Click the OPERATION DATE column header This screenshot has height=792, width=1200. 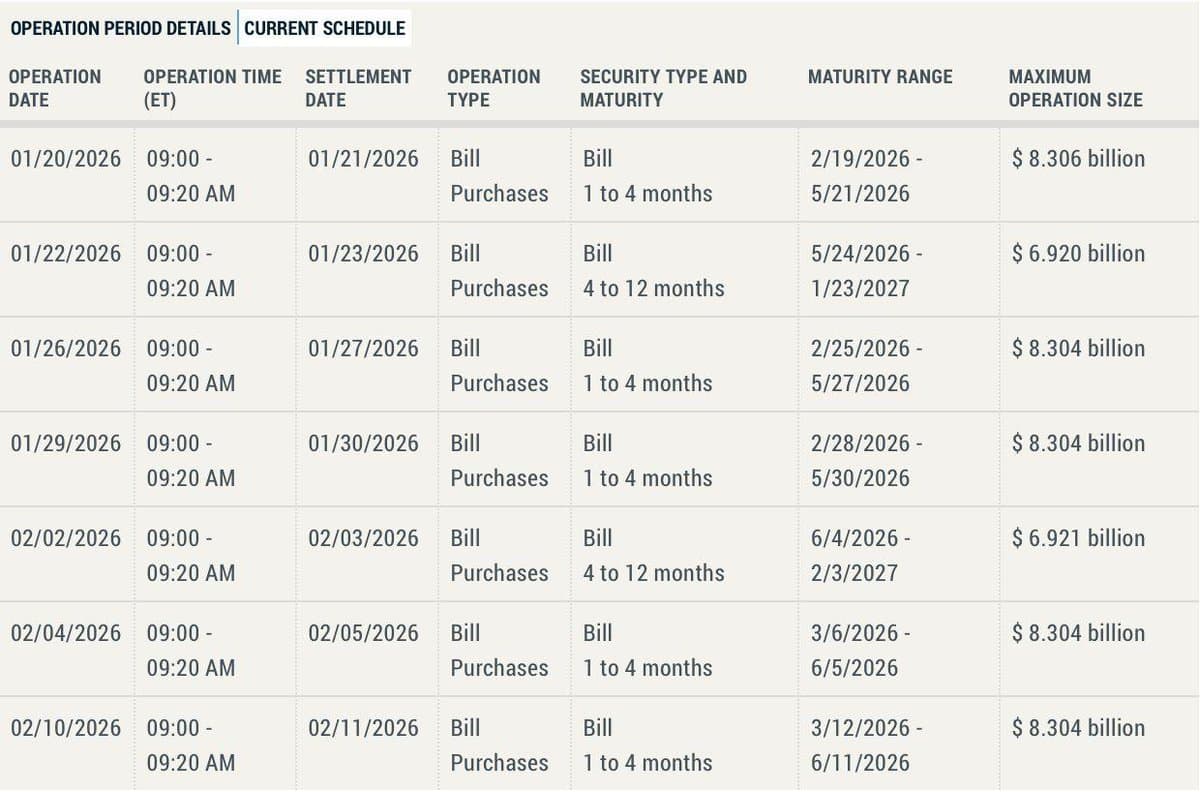point(55,88)
